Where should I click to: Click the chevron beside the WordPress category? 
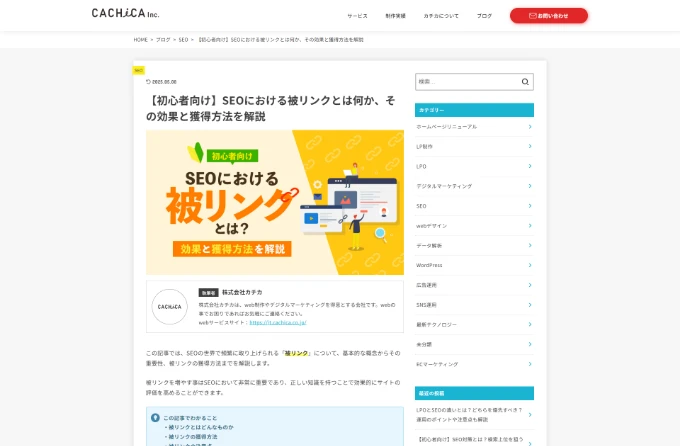(x=530, y=265)
